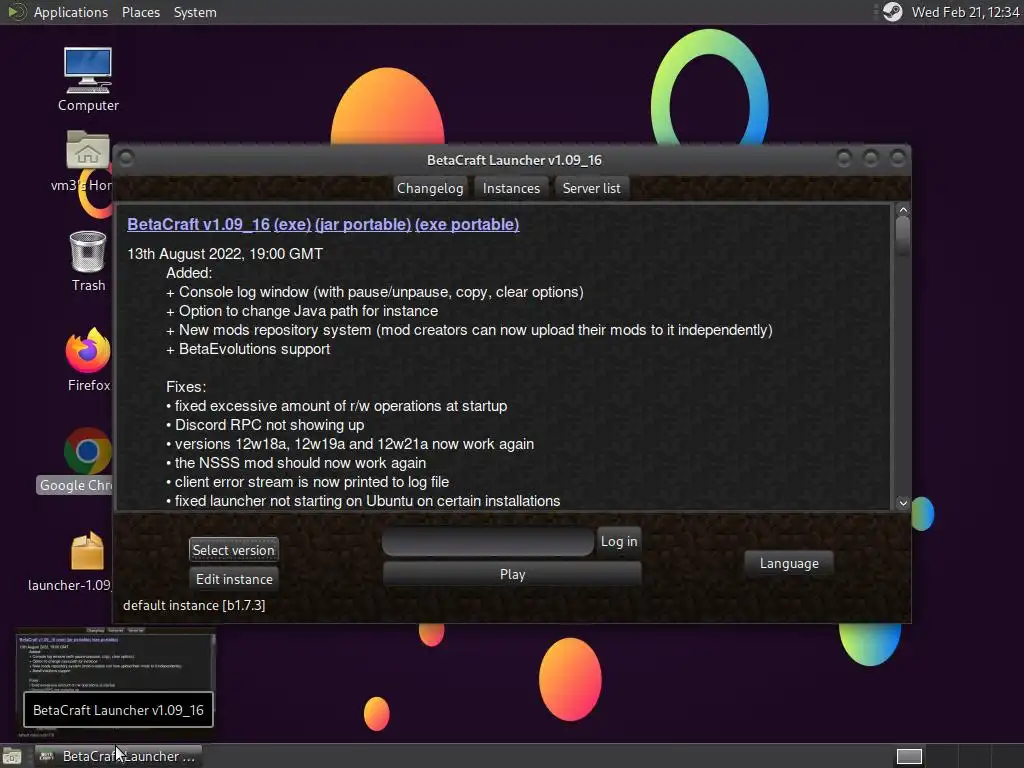1024x768 pixels.
Task: Open the Trash desktop icon
Action: [x=88, y=261]
